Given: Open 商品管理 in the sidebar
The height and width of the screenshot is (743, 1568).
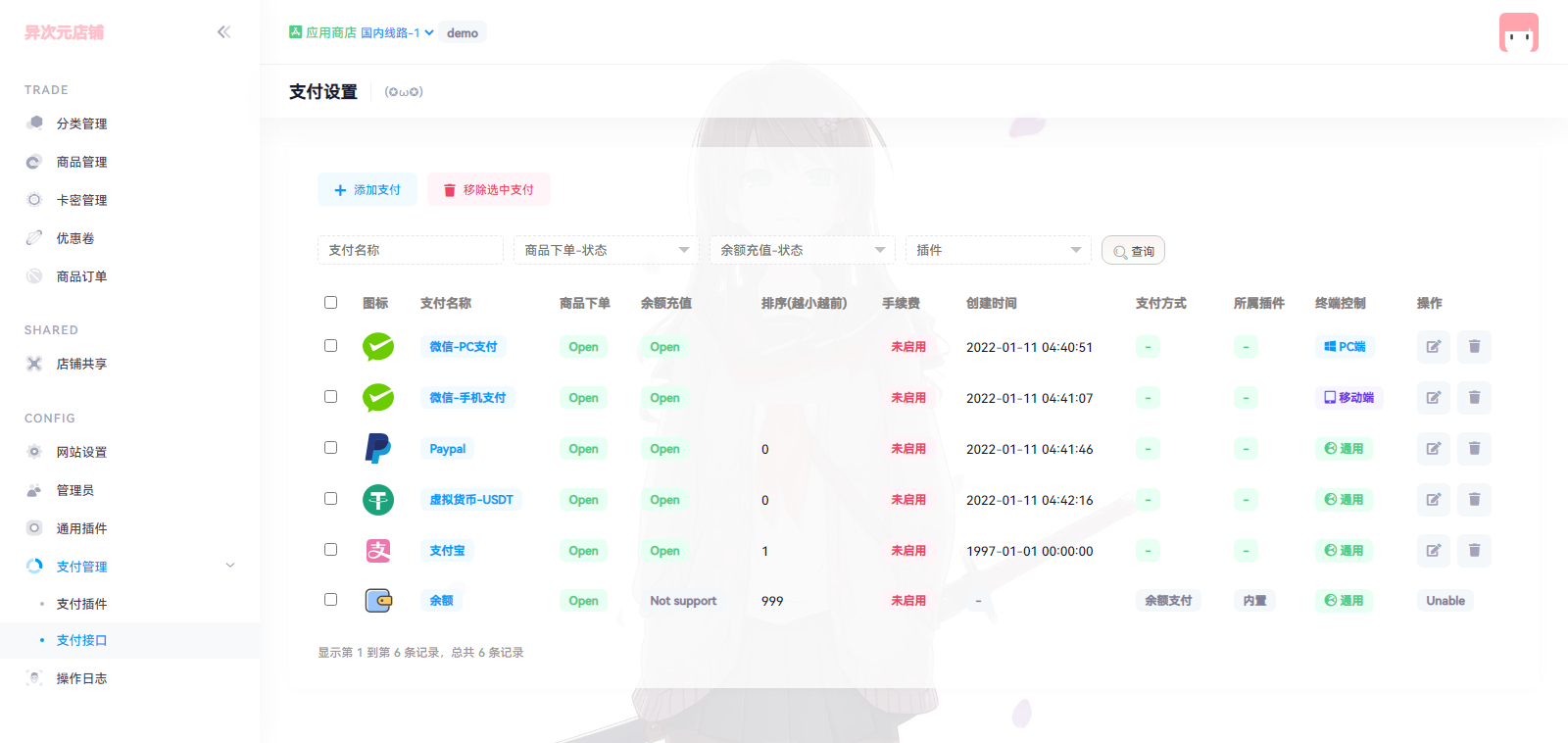Looking at the screenshot, I should (81, 162).
